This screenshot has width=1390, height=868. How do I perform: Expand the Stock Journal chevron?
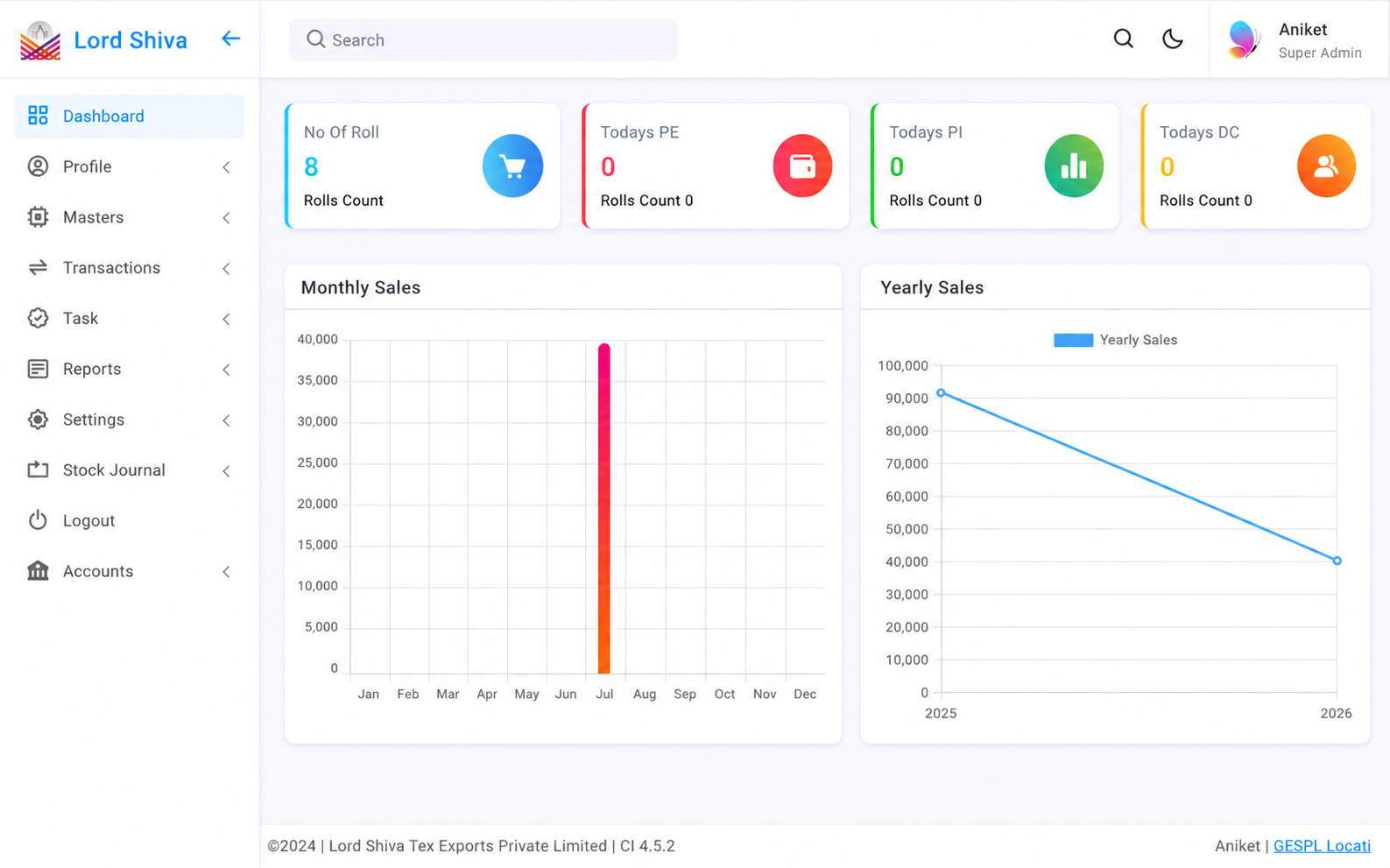click(x=226, y=470)
